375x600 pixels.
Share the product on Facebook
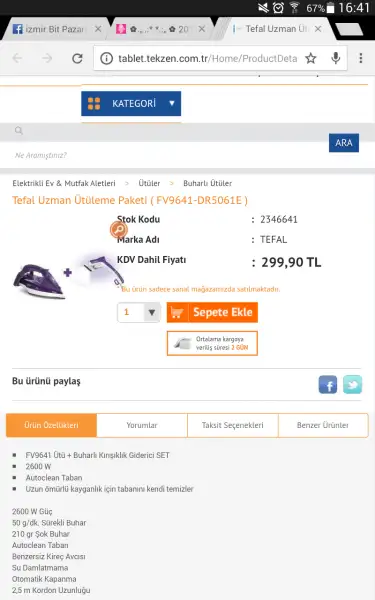pyautogui.click(x=328, y=385)
